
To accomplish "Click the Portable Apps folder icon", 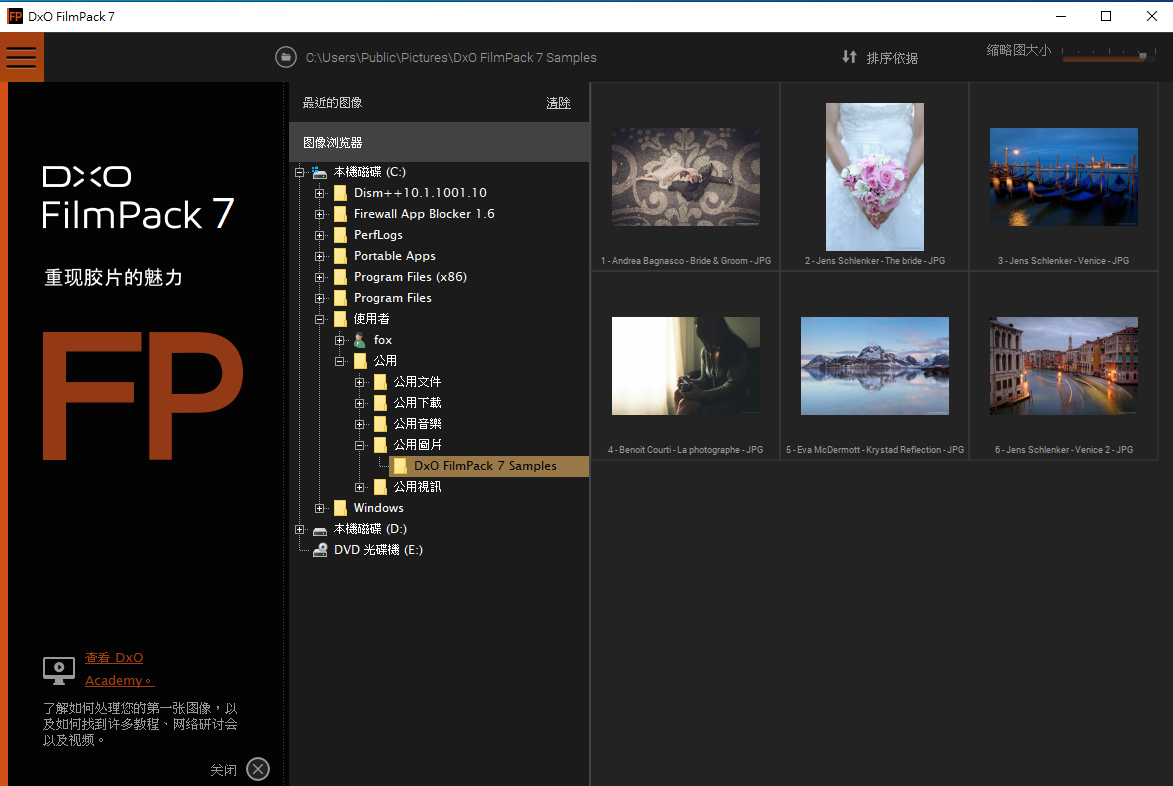I will pyautogui.click(x=340, y=256).
